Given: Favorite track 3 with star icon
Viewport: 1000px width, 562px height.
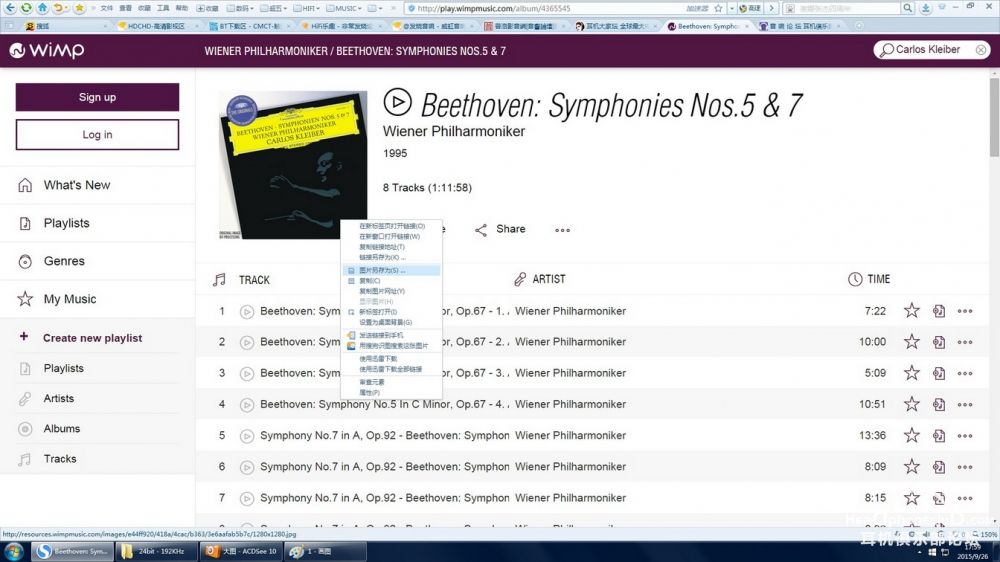Looking at the screenshot, I should (x=911, y=373).
